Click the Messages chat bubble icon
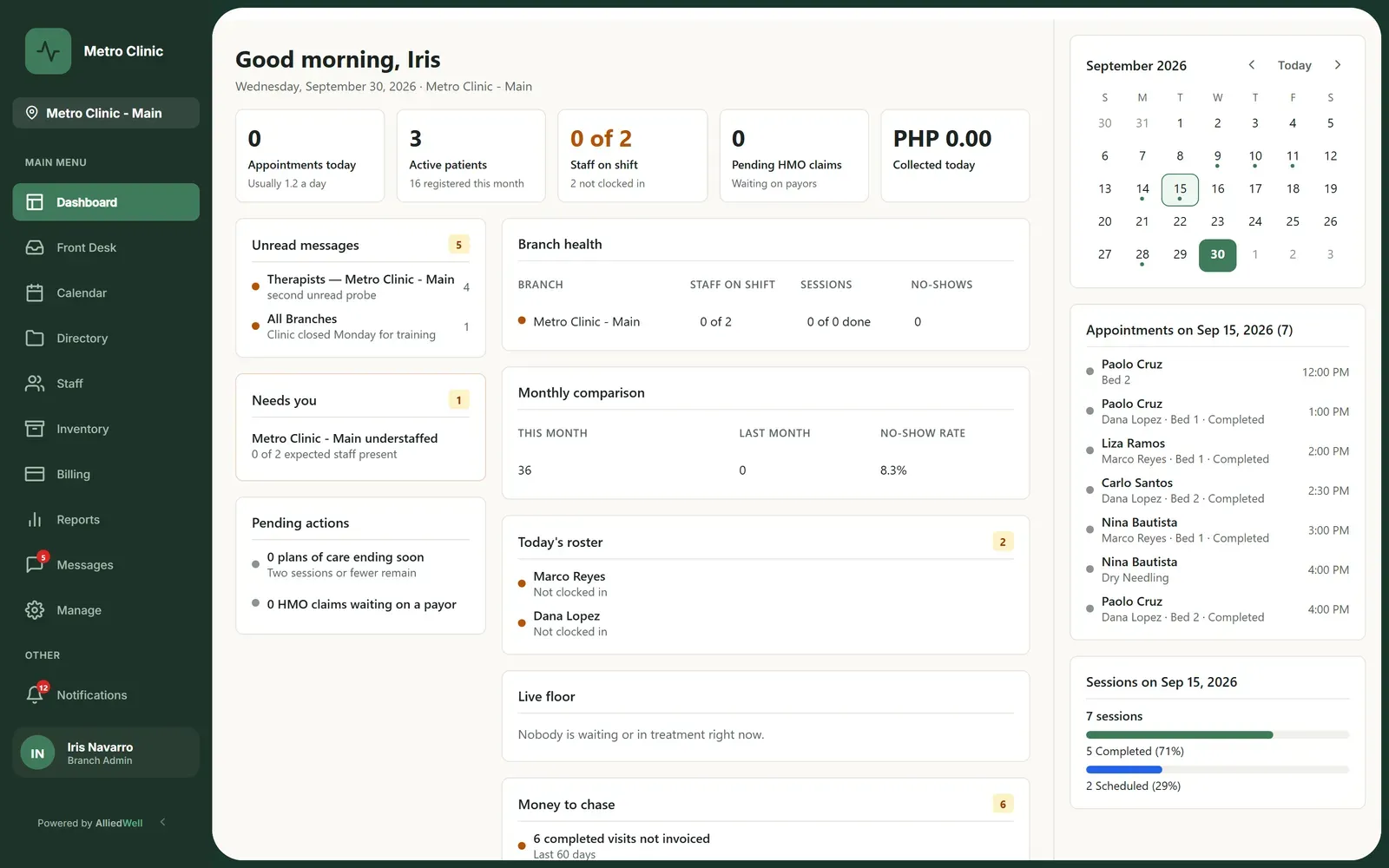1389x868 pixels. click(x=35, y=565)
